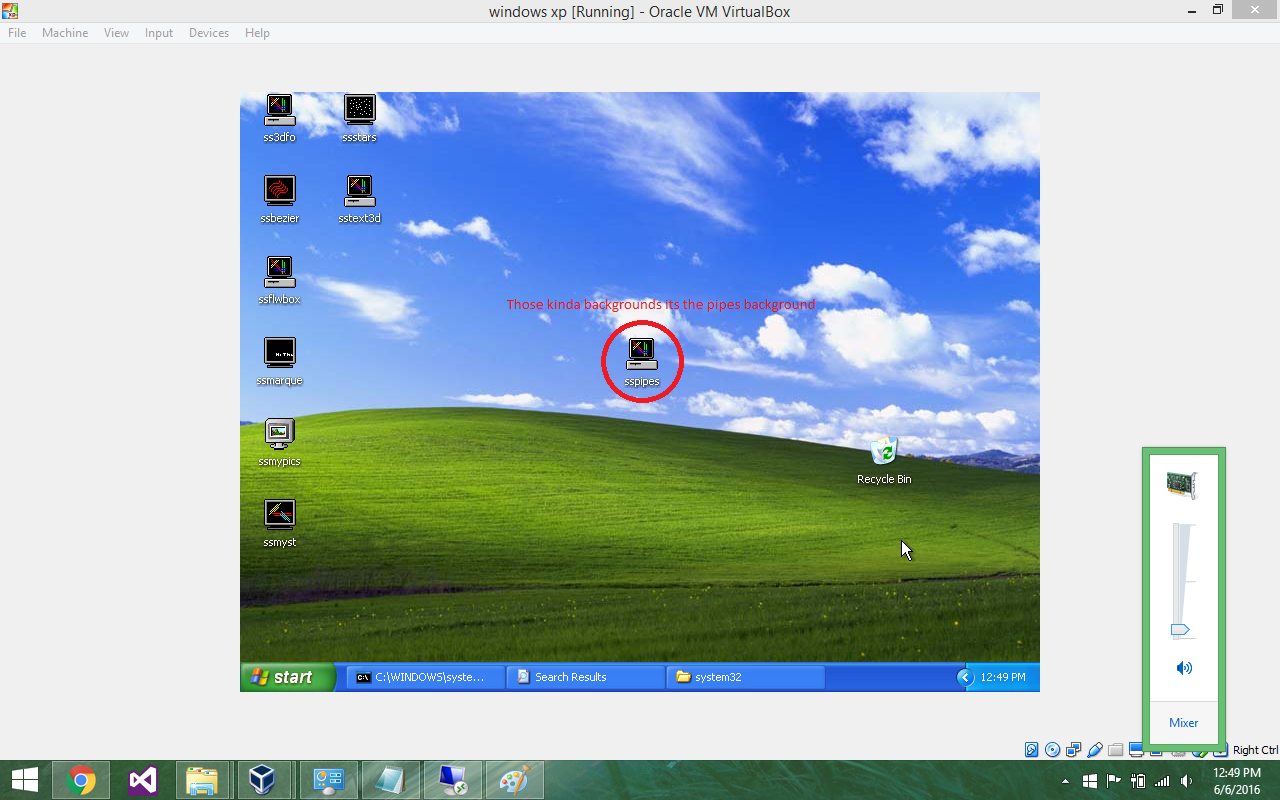Open Visual Studio from taskbar
The width and height of the screenshot is (1280, 800).
coord(143,780)
